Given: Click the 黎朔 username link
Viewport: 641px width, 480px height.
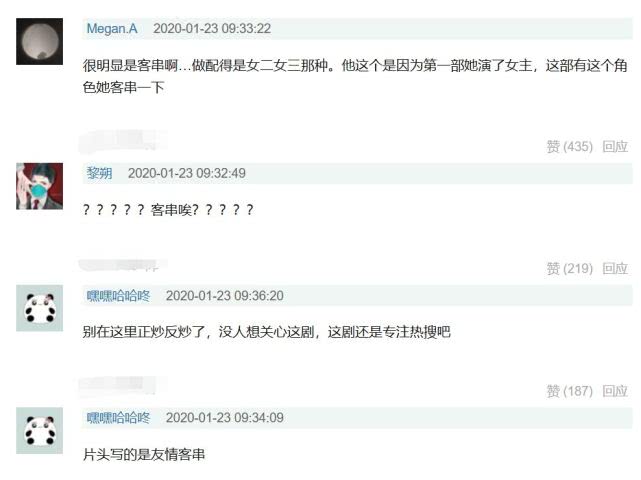Looking at the screenshot, I should pyautogui.click(x=99, y=173).
